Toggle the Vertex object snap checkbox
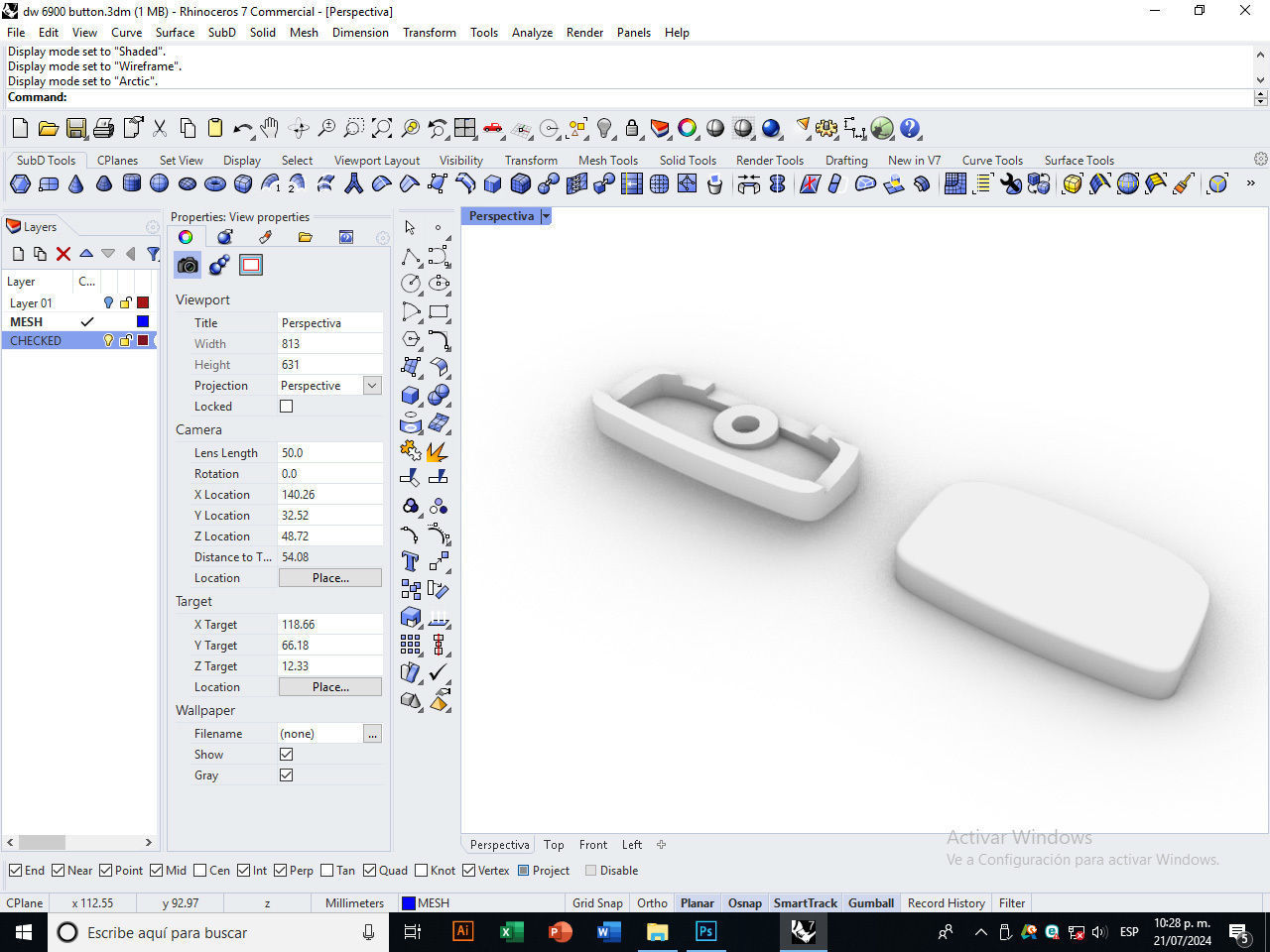Viewport: 1270px width, 952px height. (469, 871)
